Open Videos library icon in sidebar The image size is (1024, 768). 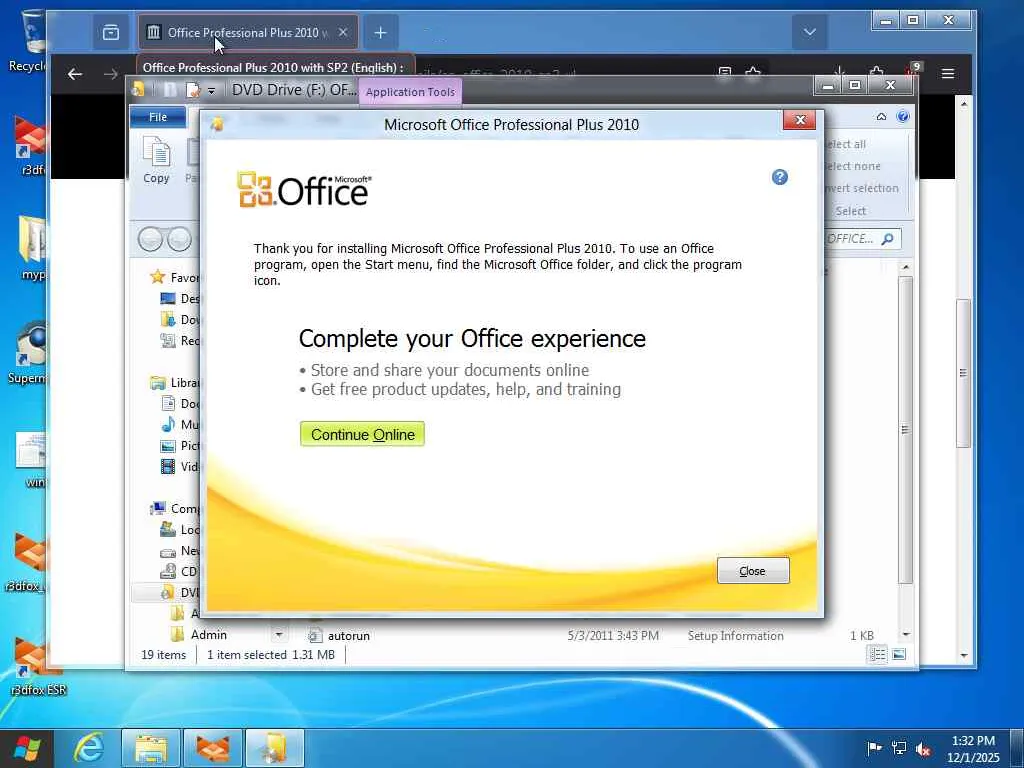tap(168, 466)
